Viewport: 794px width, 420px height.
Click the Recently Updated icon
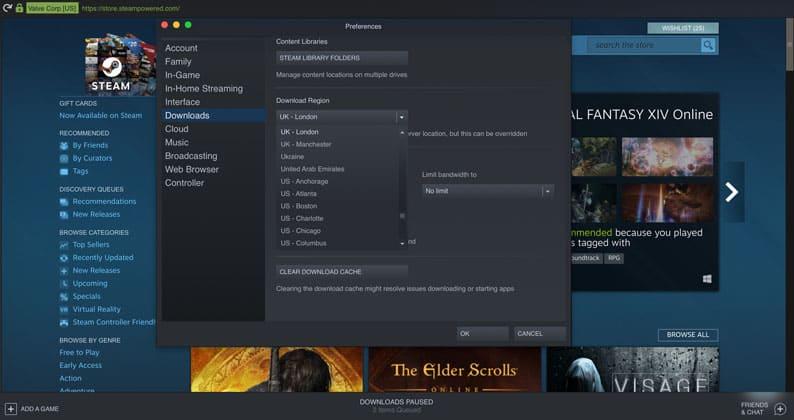[64, 258]
